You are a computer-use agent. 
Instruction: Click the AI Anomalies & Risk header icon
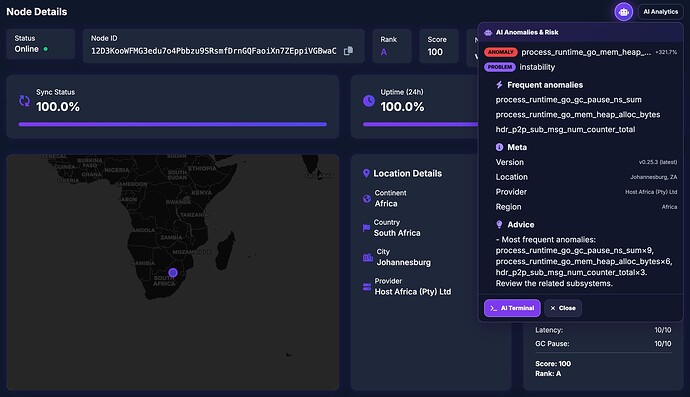click(x=488, y=33)
